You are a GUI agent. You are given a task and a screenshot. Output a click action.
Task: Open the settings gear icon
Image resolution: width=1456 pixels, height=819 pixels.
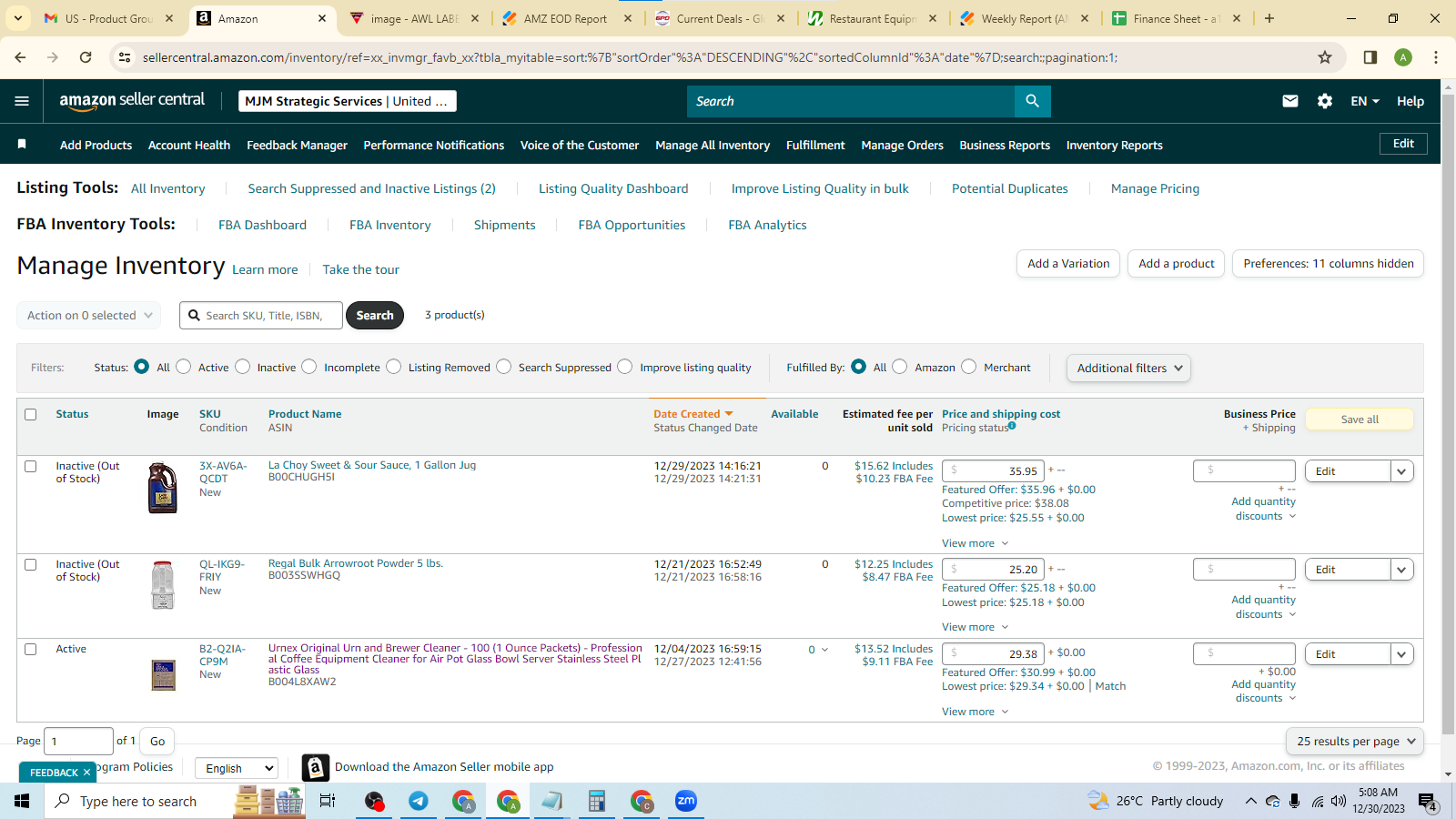[1325, 101]
